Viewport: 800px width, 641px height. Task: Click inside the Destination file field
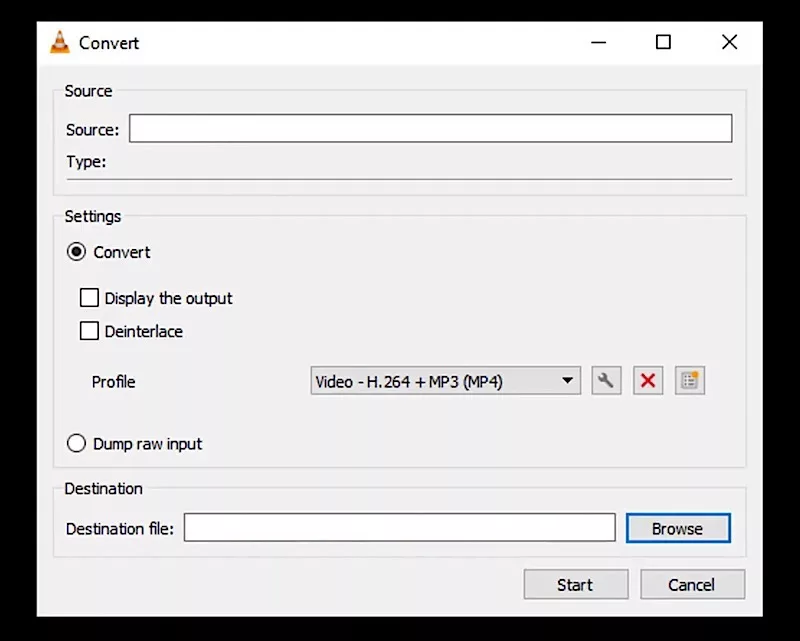pyautogui.click(x=399, y=528)
